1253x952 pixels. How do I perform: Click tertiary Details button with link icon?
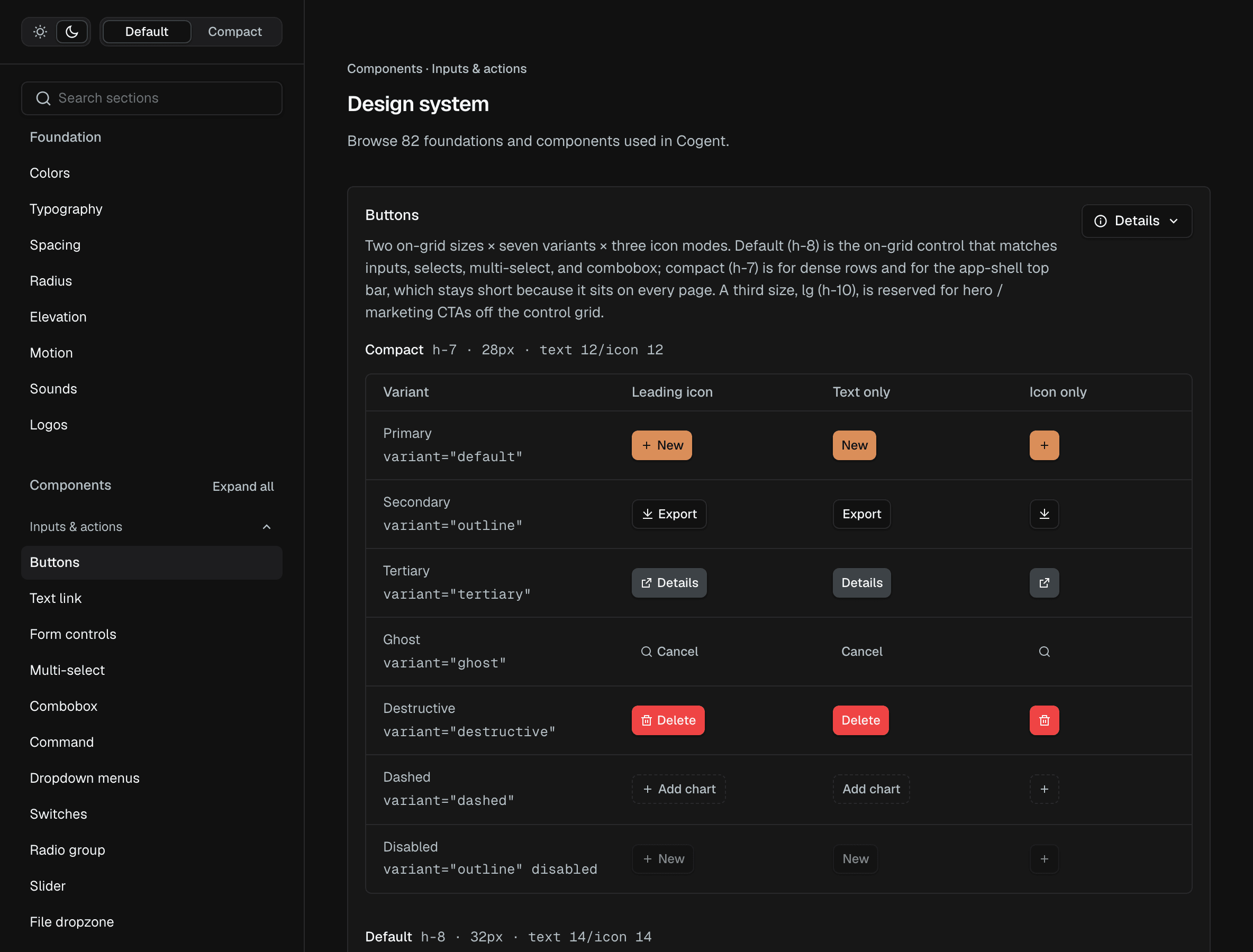click(x=669, y=582)
